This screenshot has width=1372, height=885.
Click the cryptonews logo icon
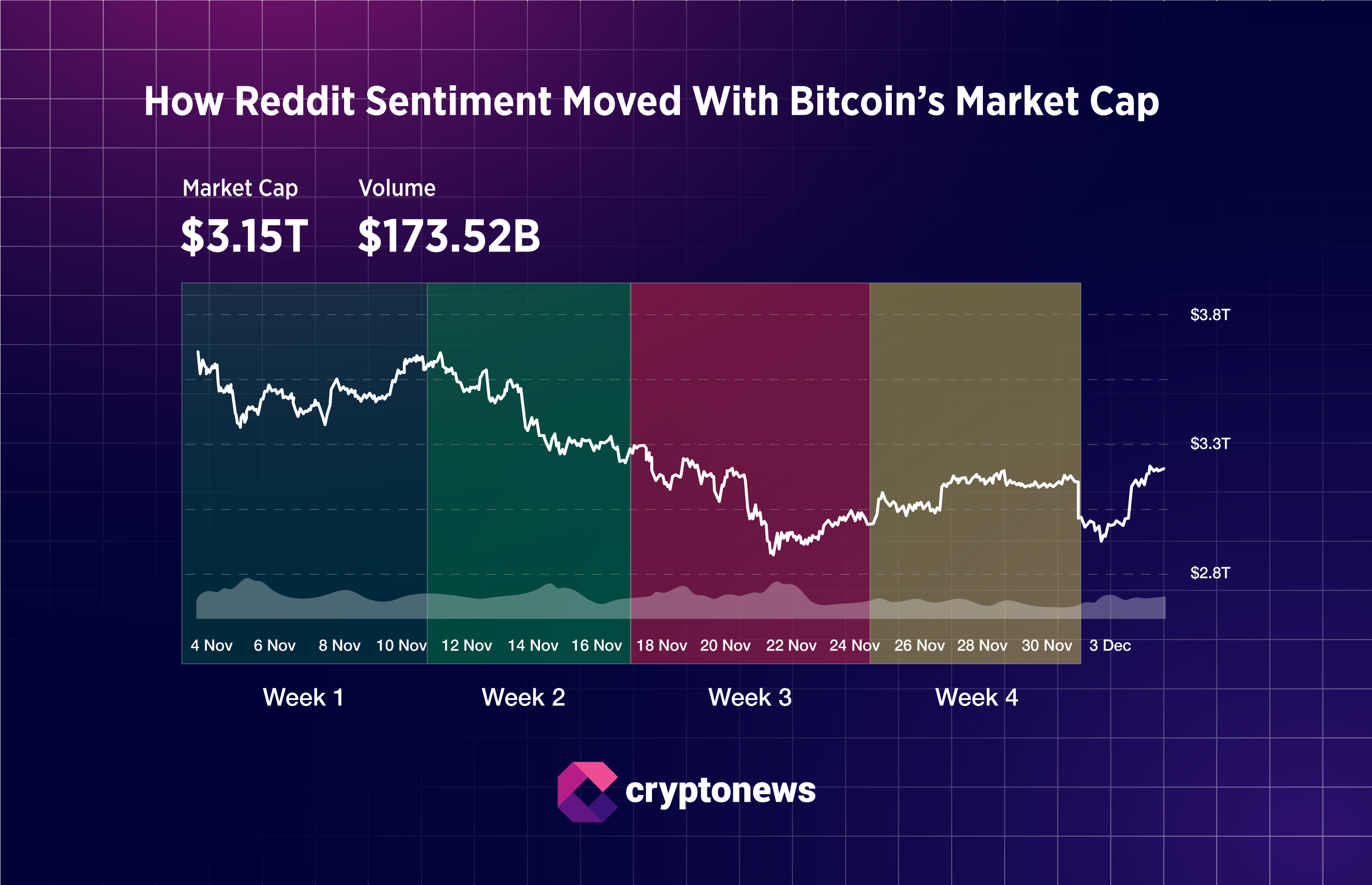pyautogui.click(x=587, y=792)
